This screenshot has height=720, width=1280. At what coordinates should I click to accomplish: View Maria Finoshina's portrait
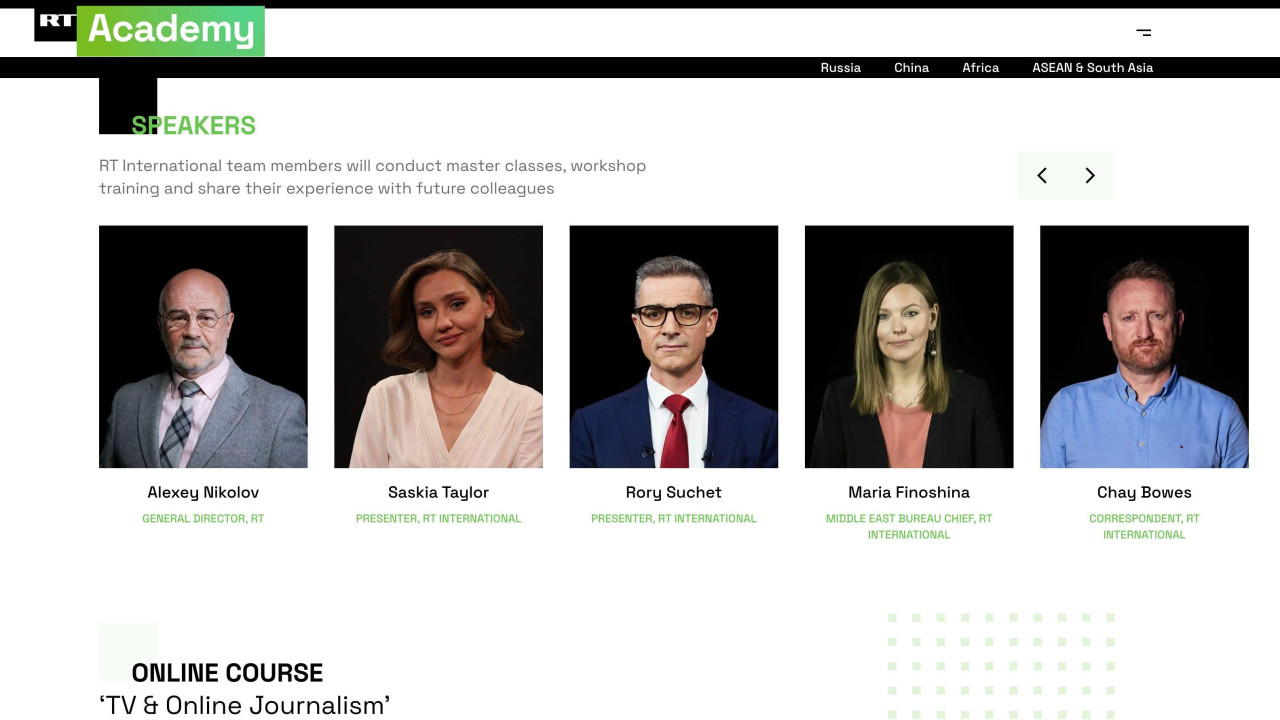coord(909,346)
